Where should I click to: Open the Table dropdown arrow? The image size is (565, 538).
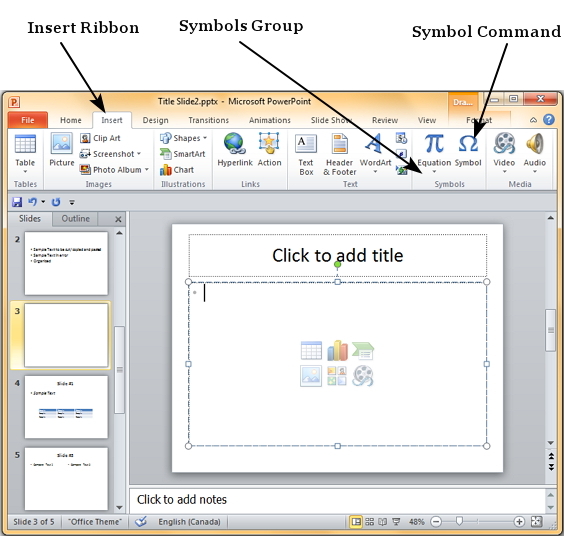[25, 172]
